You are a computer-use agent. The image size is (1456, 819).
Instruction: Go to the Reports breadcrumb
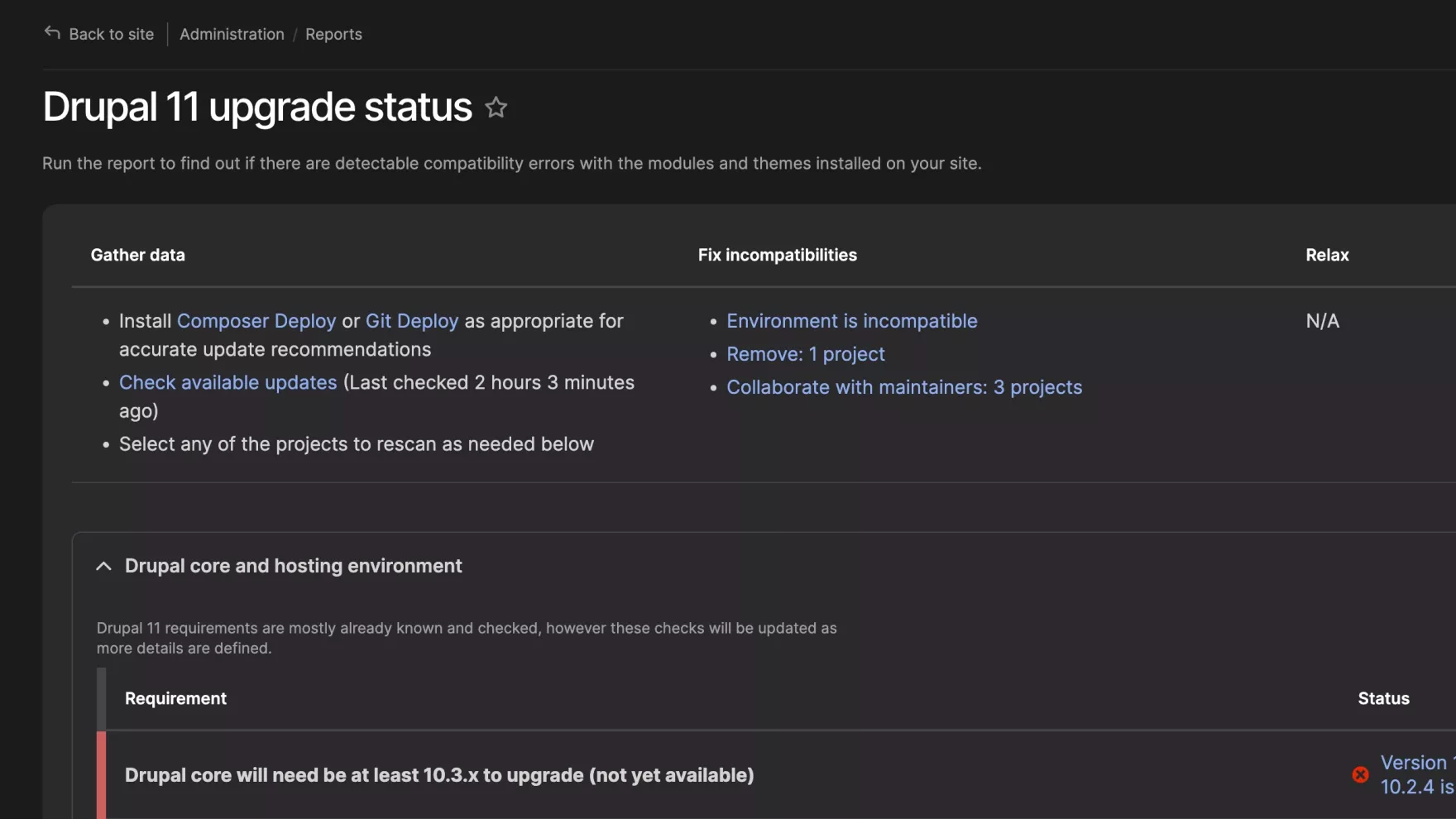point(333,34)
